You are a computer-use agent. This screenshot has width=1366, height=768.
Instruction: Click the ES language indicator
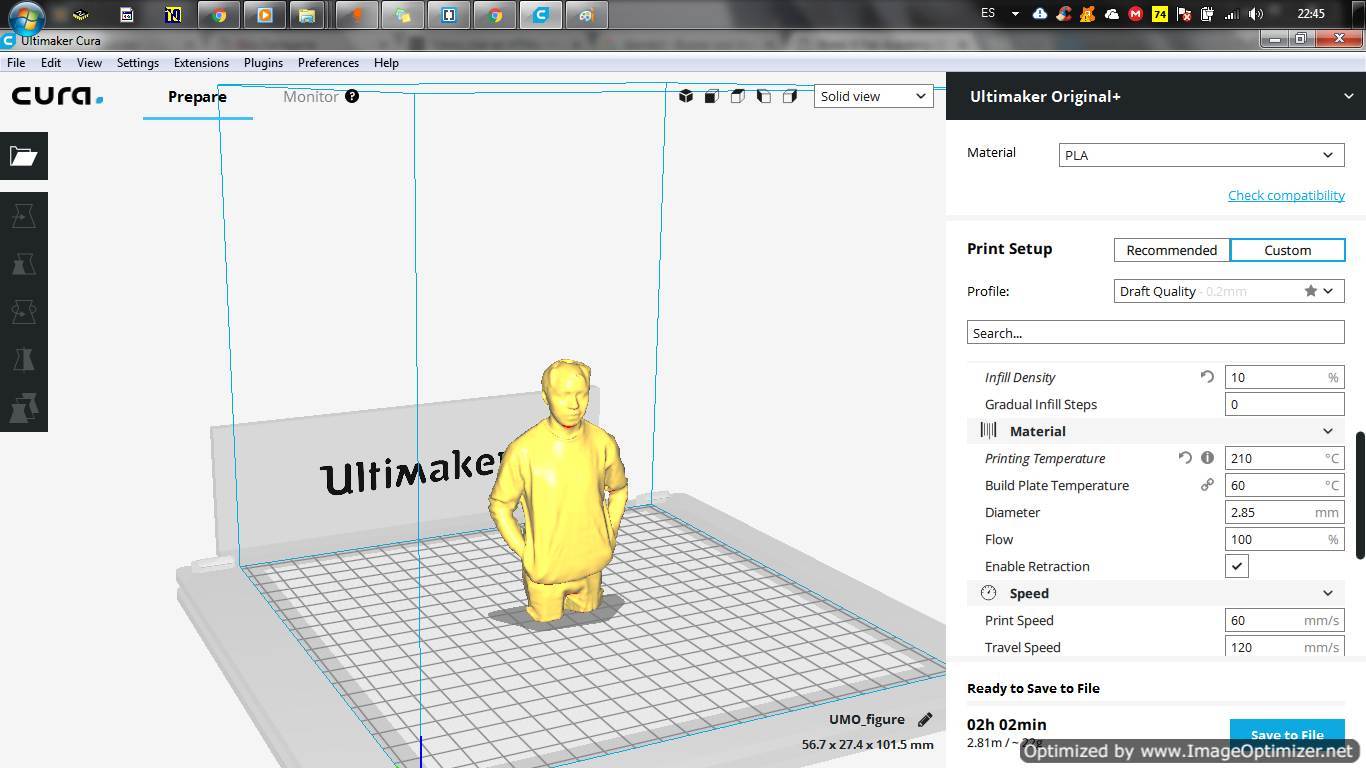[988, 14]
